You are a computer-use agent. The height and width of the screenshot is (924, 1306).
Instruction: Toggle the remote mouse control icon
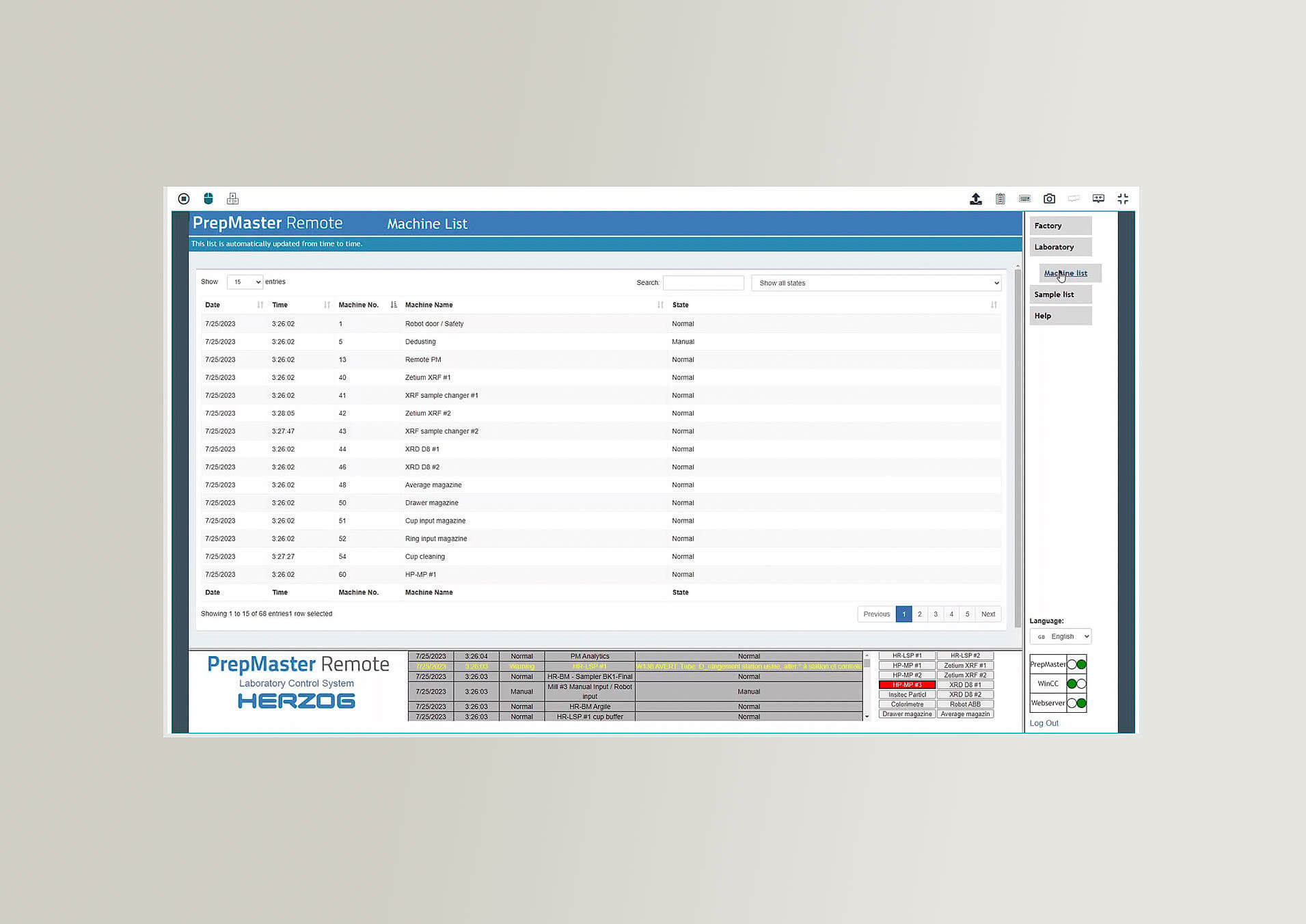(208, 199)
